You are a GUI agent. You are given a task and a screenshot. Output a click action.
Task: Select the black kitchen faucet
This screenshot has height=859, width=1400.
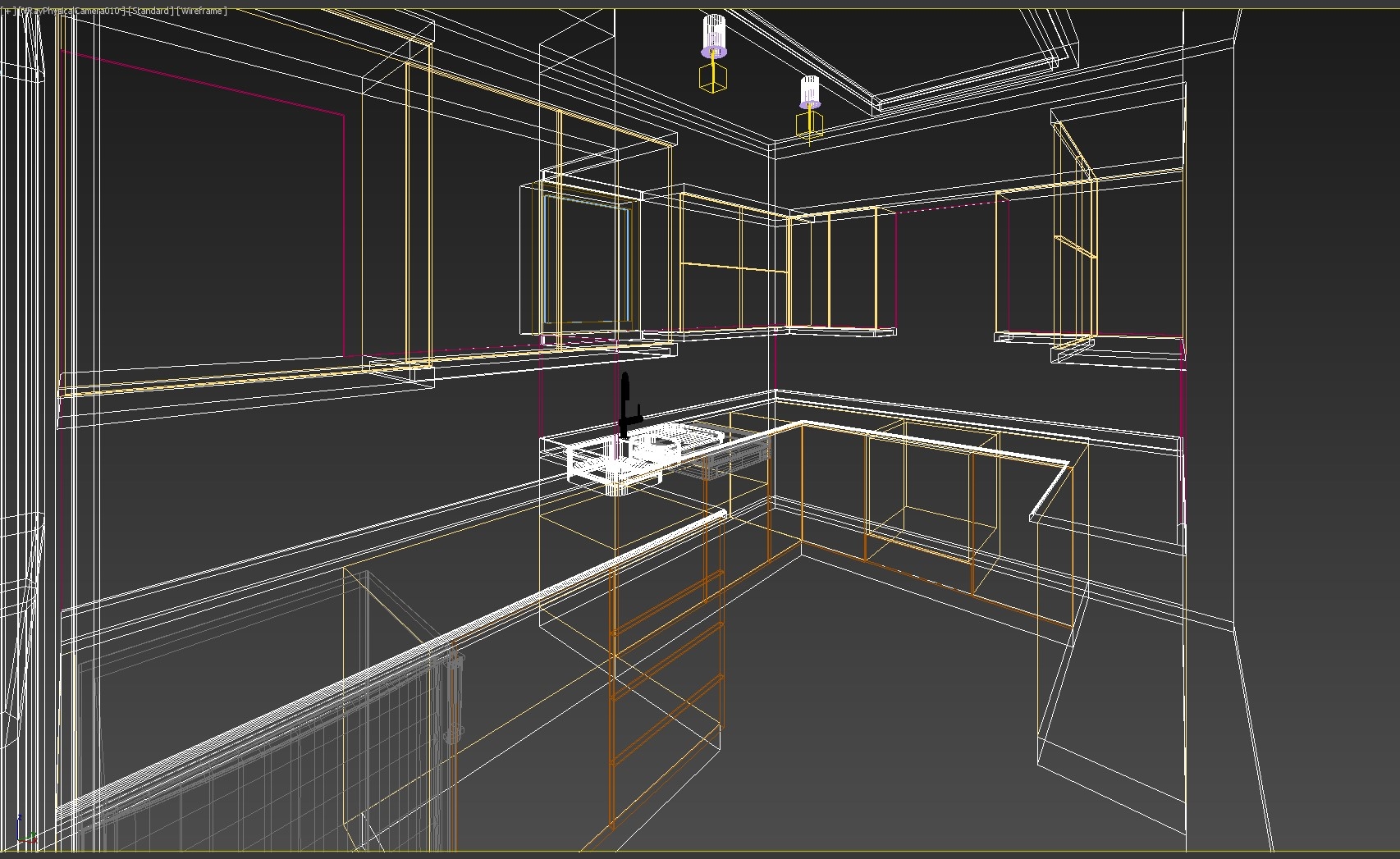pyautogui.click(x=625, y=402)
